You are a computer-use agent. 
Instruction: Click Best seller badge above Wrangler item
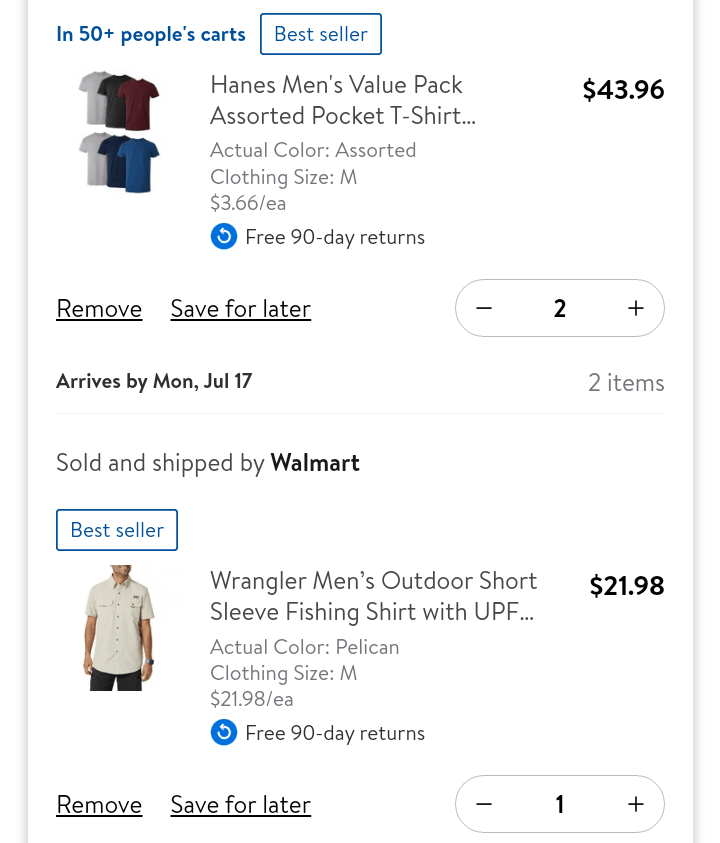tap(117, 530)
